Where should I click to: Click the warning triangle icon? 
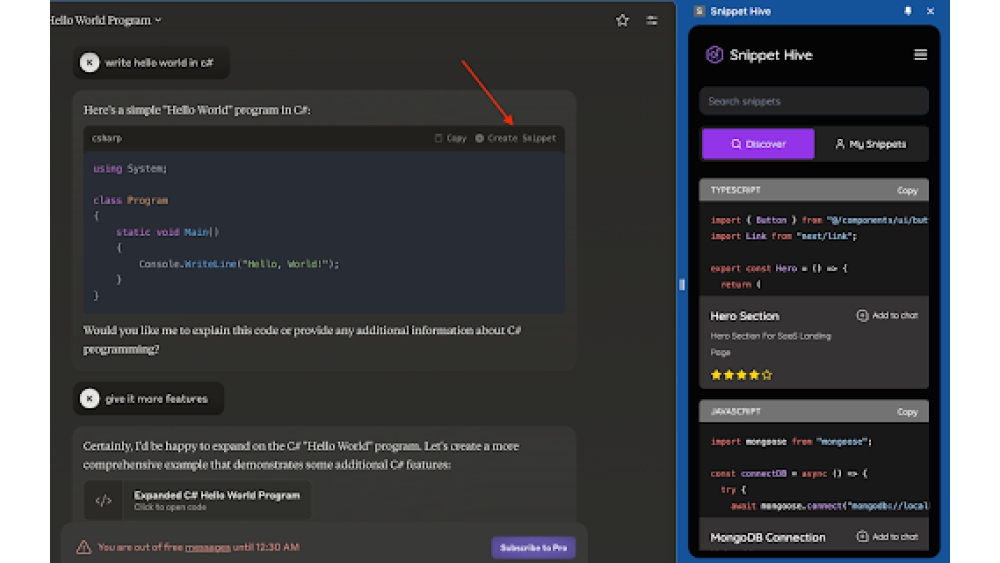point(84,547)
